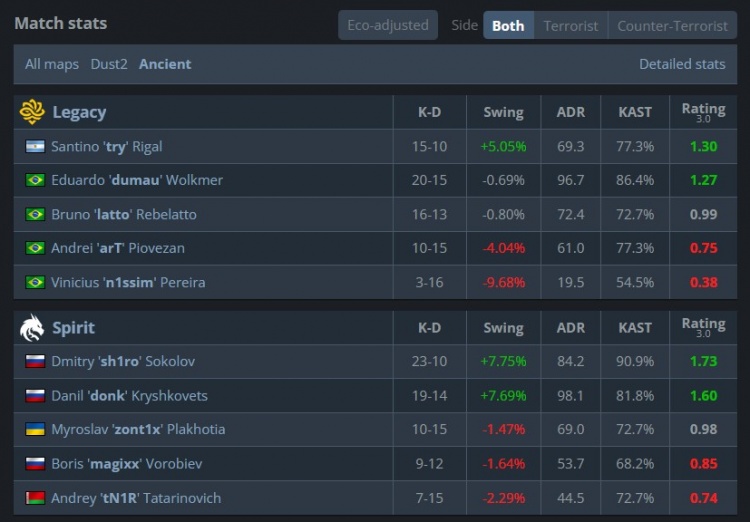Open Danil 'donk' Kryshkovets's player profile
This screenshot has width=750, height=522.
tap(129, 396)
